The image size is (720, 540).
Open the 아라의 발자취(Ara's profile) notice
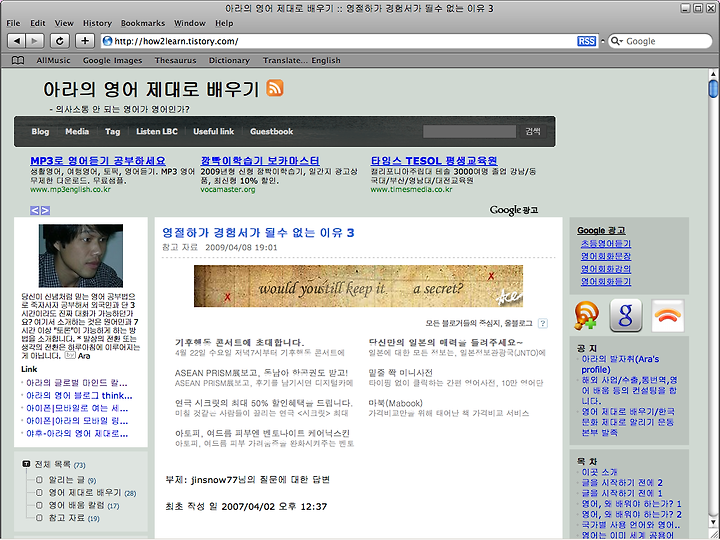620,364
